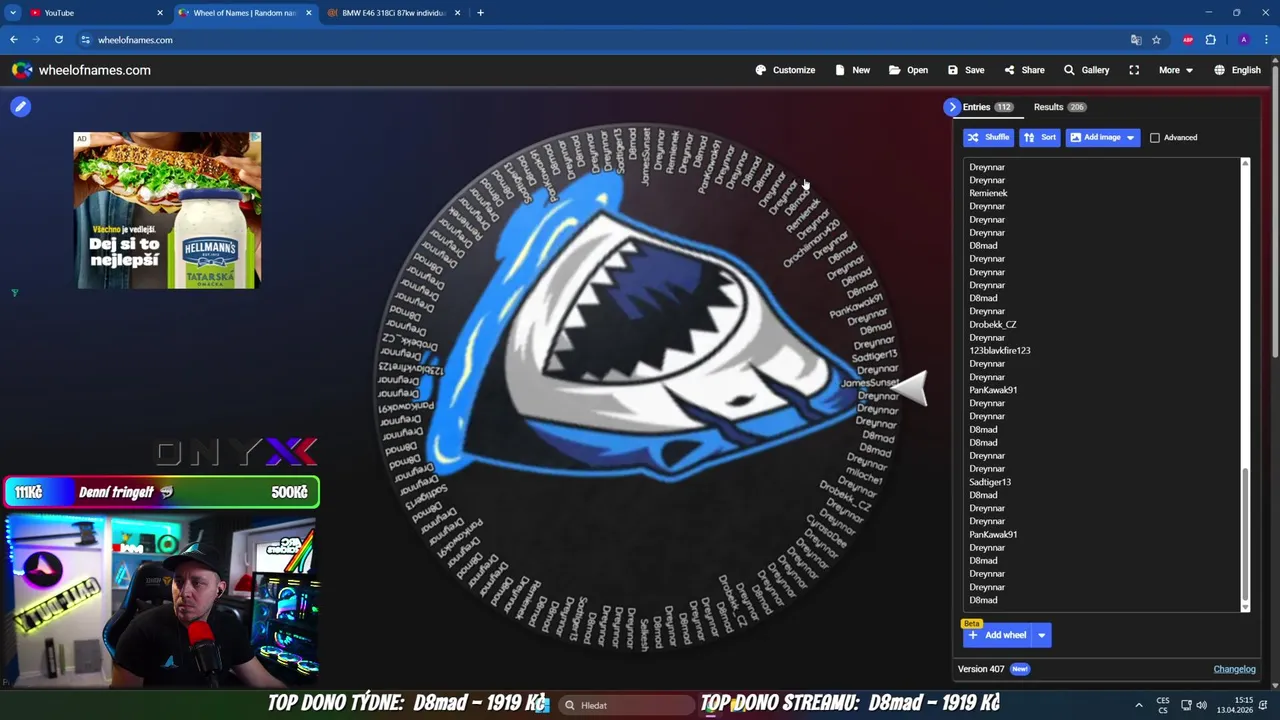
Task: Open the Adblock Plus extension
Action: pos(1188,40)
